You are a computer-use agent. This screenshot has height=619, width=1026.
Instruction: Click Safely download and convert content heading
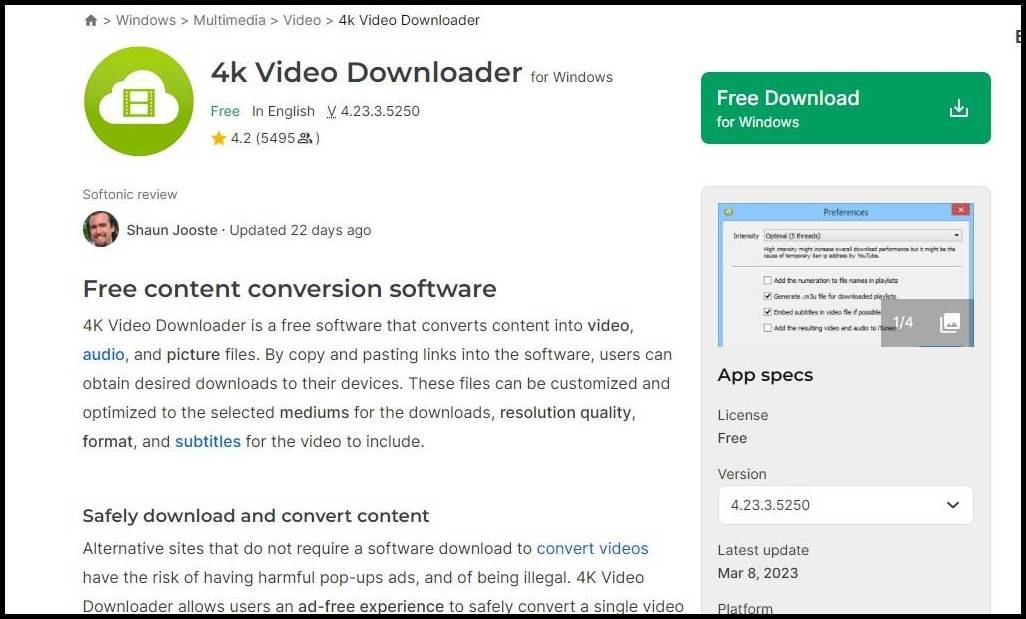pyautogui.click(x=256, y=516)
